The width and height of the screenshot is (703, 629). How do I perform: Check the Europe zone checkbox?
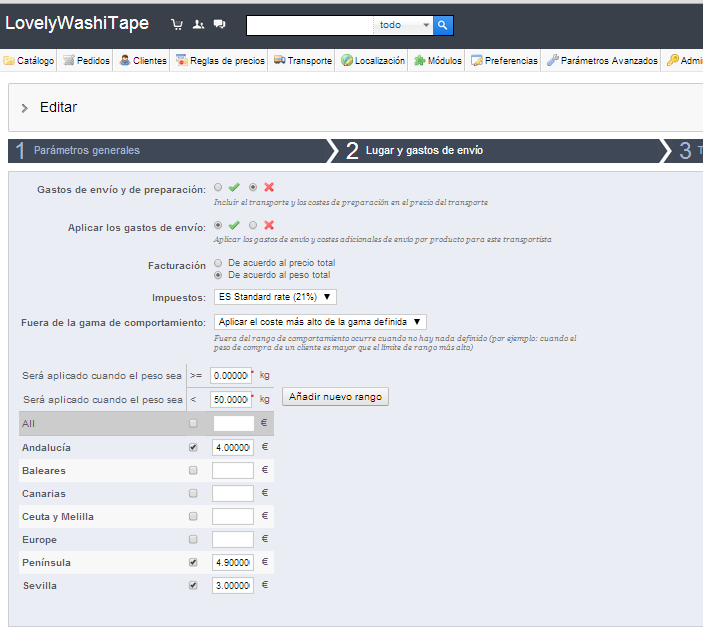coord(193,539)
